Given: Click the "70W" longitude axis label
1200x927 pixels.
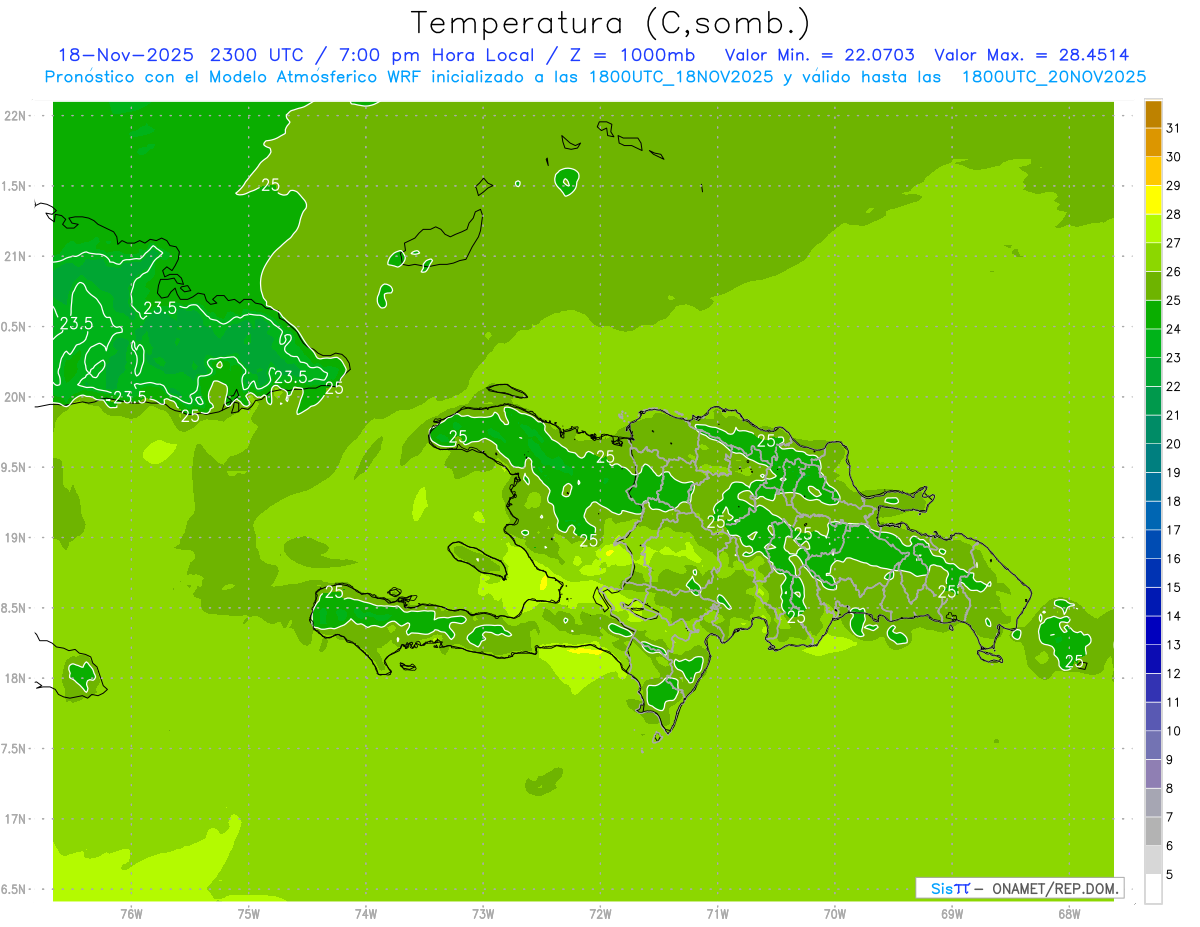Looking at the screenshot, I should [x=835, y=914].
